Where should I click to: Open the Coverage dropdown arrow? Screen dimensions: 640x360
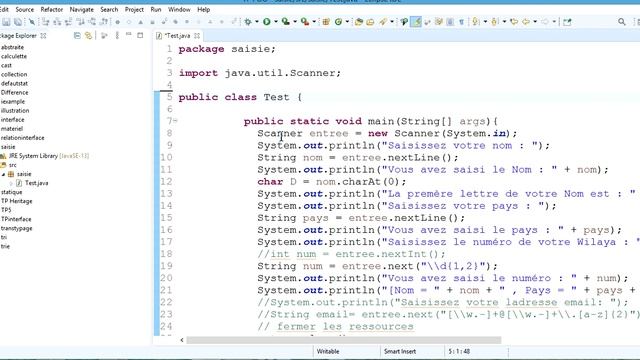click(x=295, y=22)
